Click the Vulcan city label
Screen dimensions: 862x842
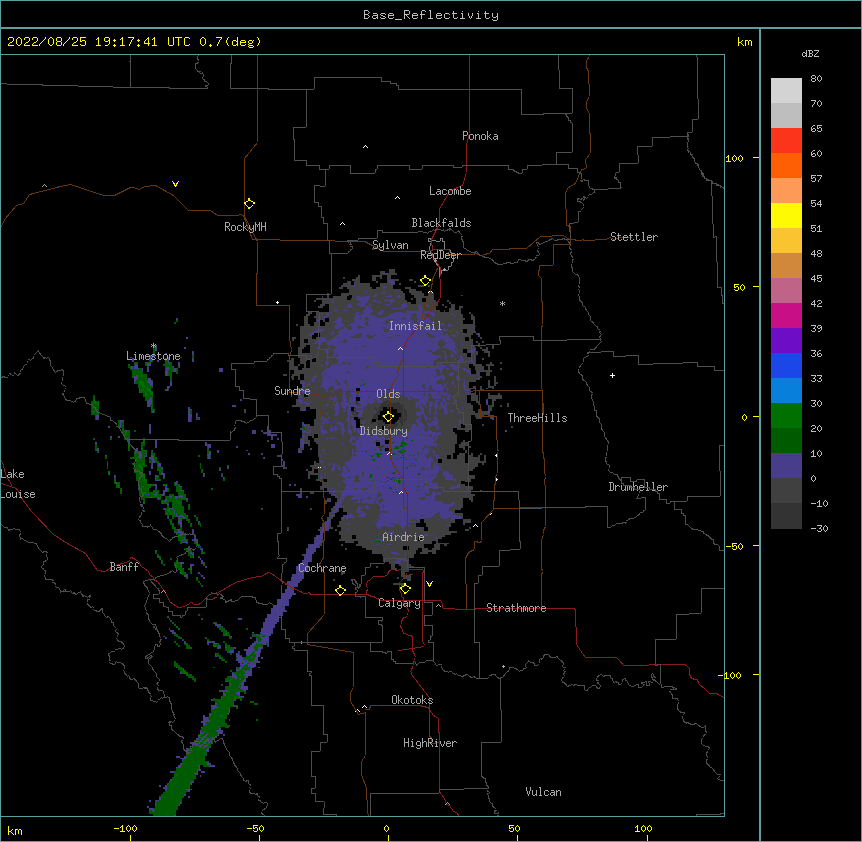pos(543,792)
